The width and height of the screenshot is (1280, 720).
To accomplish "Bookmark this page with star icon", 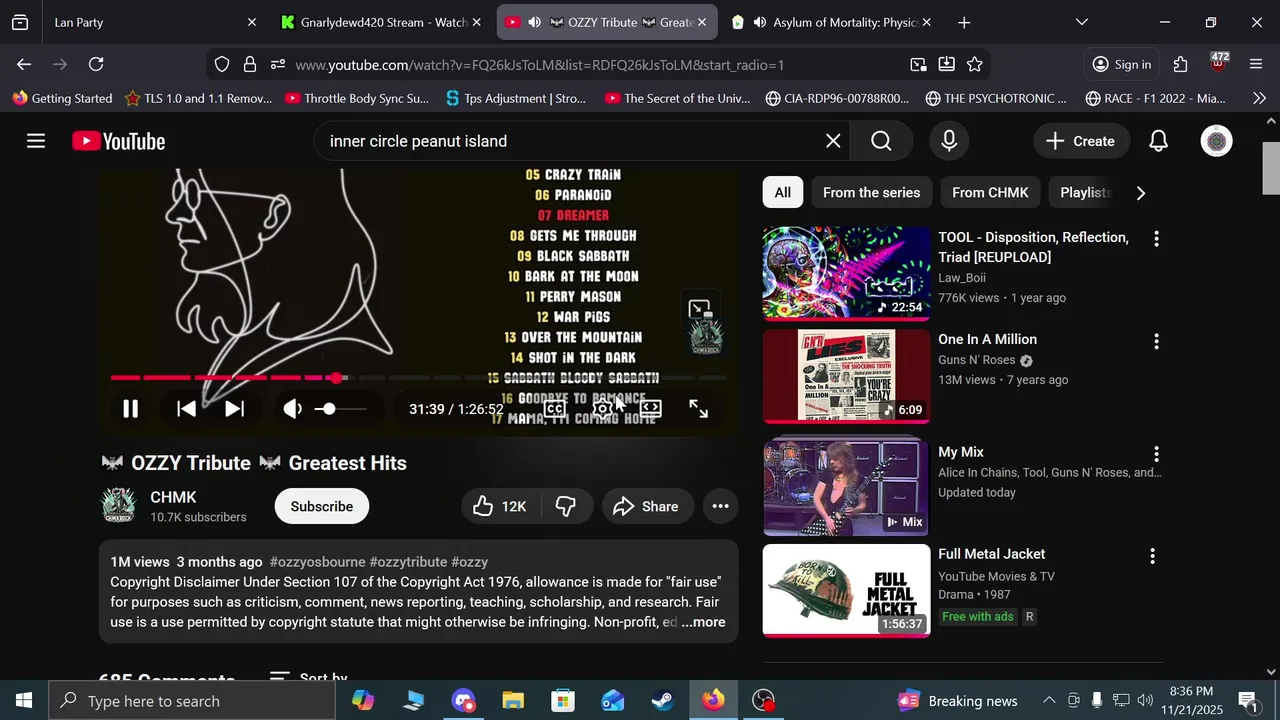I will tap(975, 64).
